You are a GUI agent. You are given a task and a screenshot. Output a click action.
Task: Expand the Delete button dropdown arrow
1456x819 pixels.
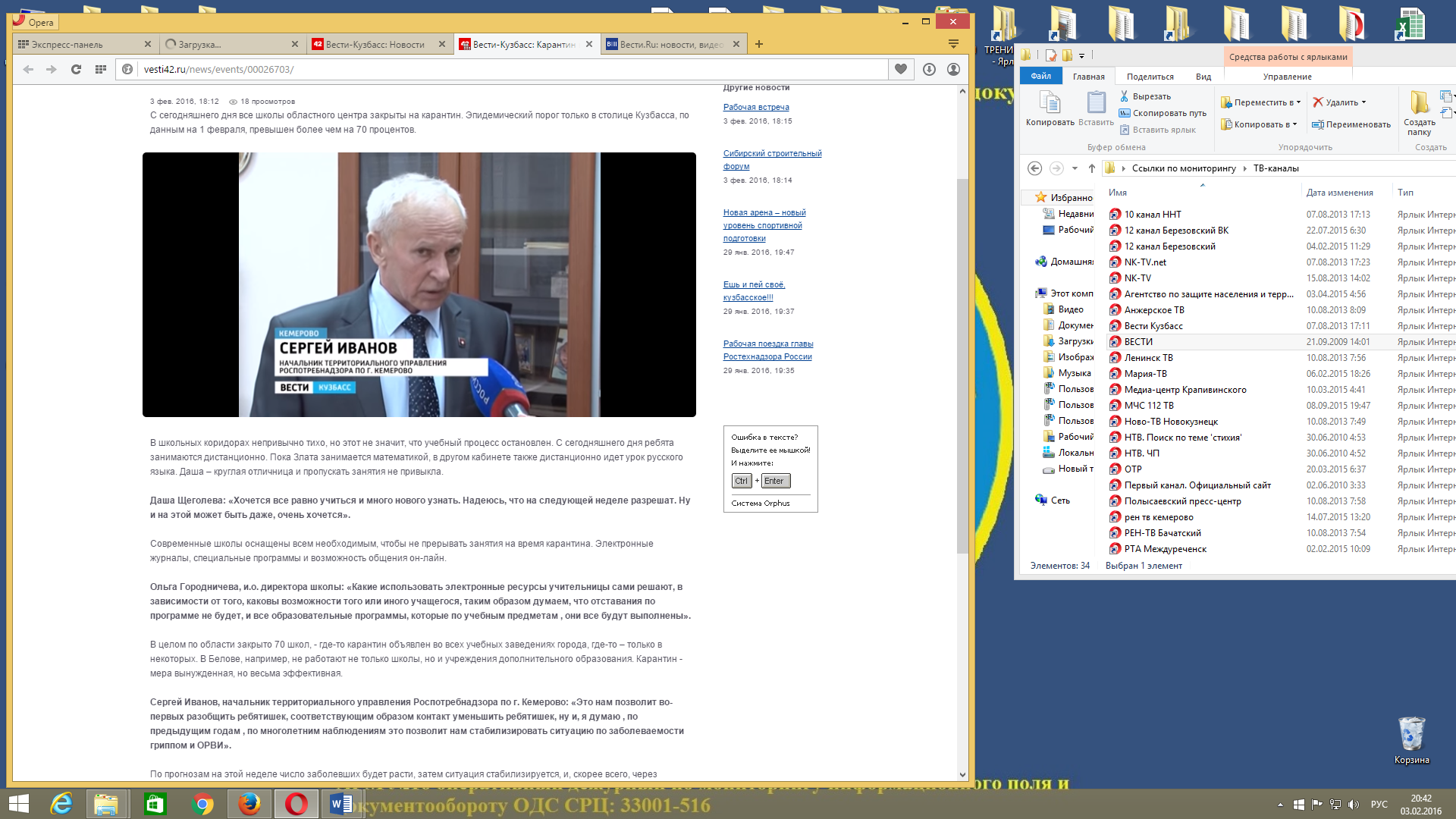1364,102
